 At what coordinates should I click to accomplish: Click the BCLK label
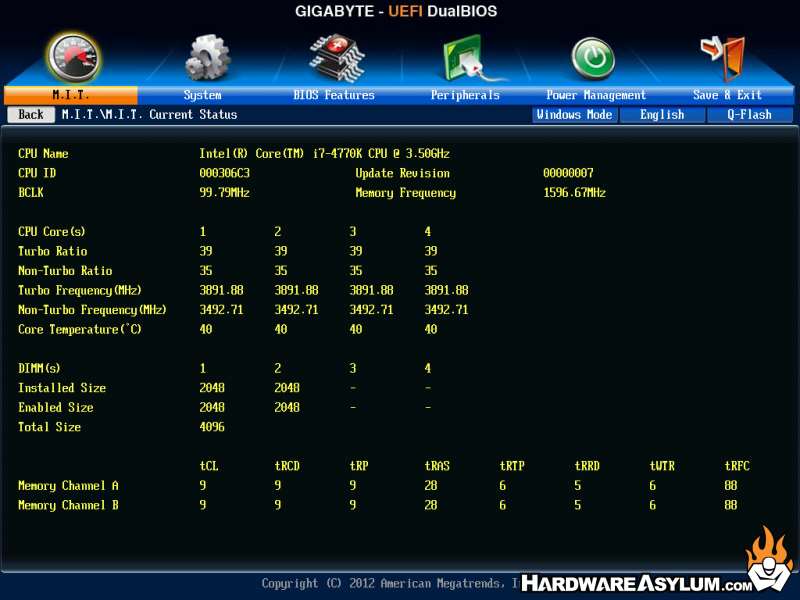click(31, 192)
